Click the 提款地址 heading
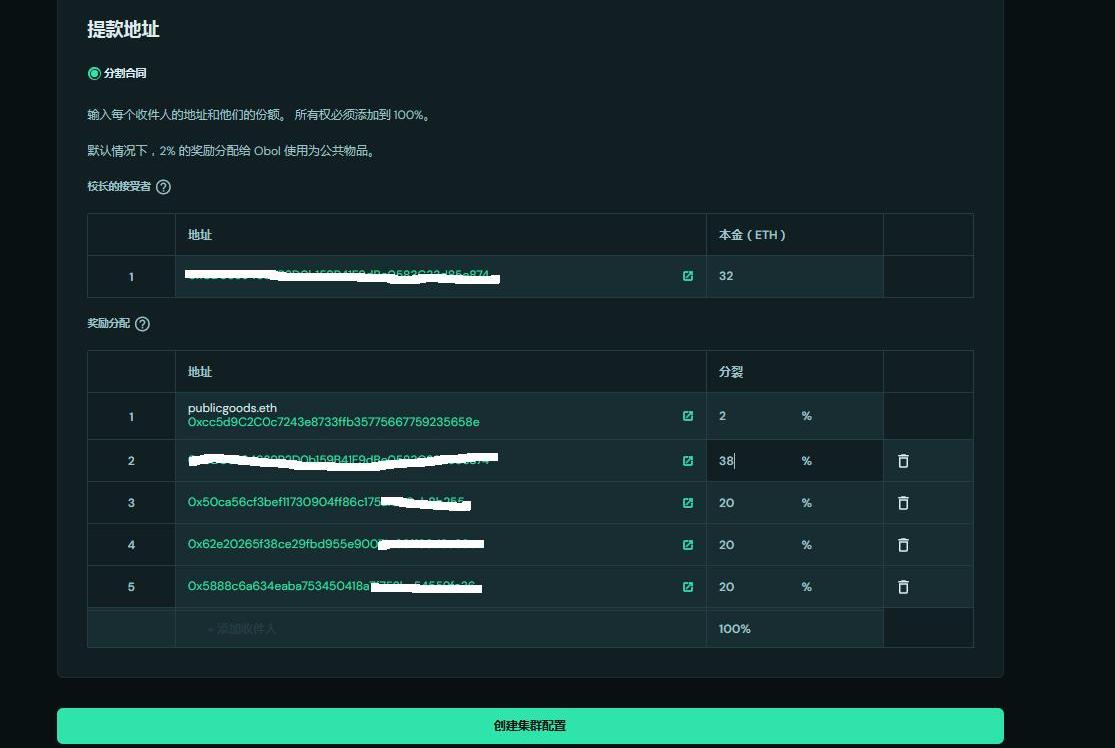 point(123,29)
